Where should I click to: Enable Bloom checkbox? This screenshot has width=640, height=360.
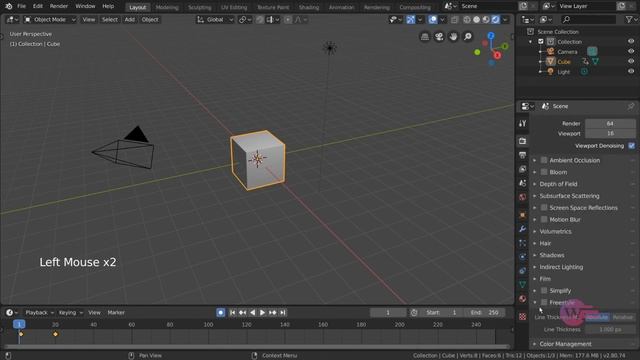tap(544, 172)
